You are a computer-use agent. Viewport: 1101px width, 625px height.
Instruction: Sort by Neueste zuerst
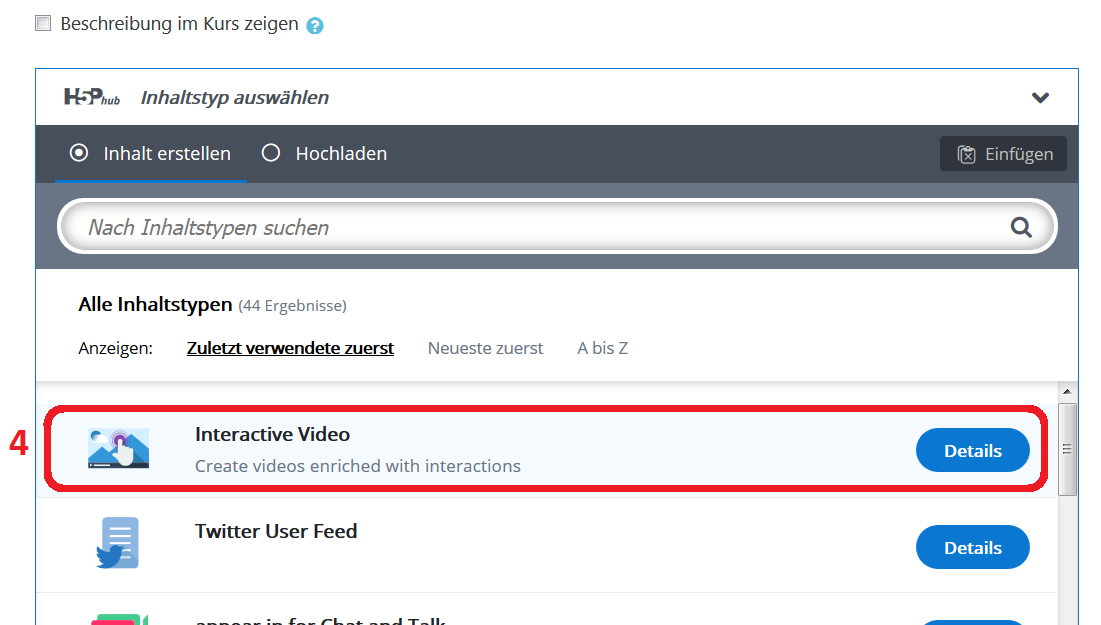coord(485,348)
